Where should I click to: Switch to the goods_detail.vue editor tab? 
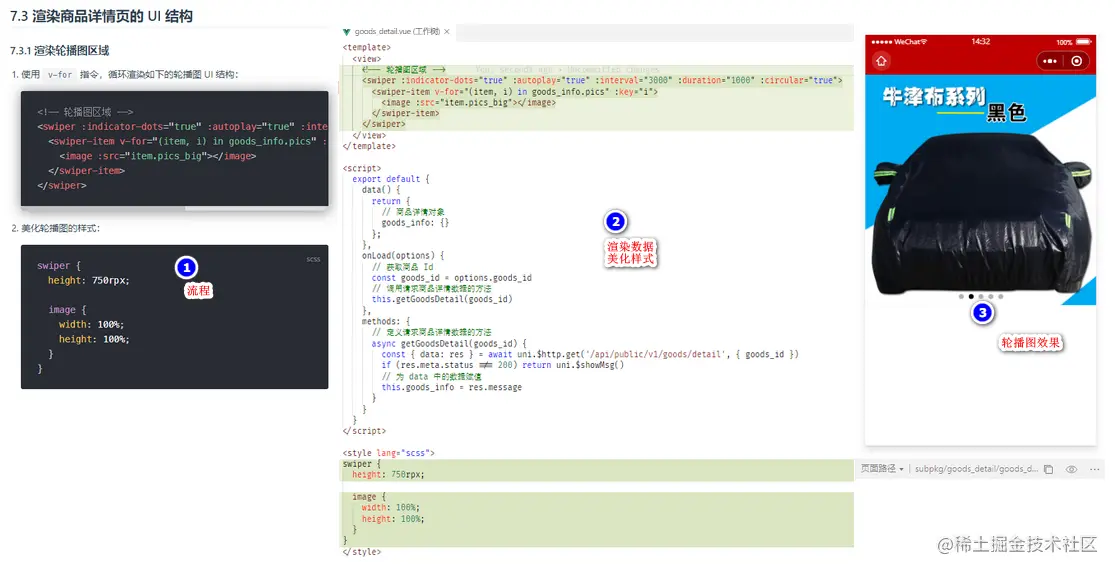coord(397,31)
